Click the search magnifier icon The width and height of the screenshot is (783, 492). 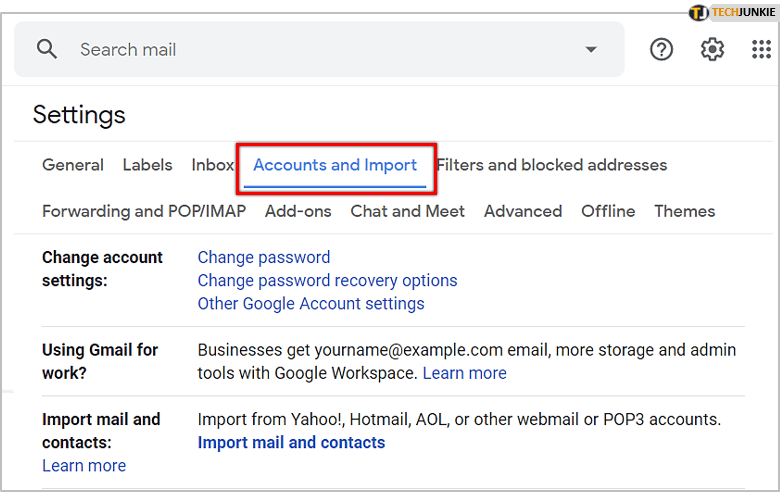tap(47, 49)
